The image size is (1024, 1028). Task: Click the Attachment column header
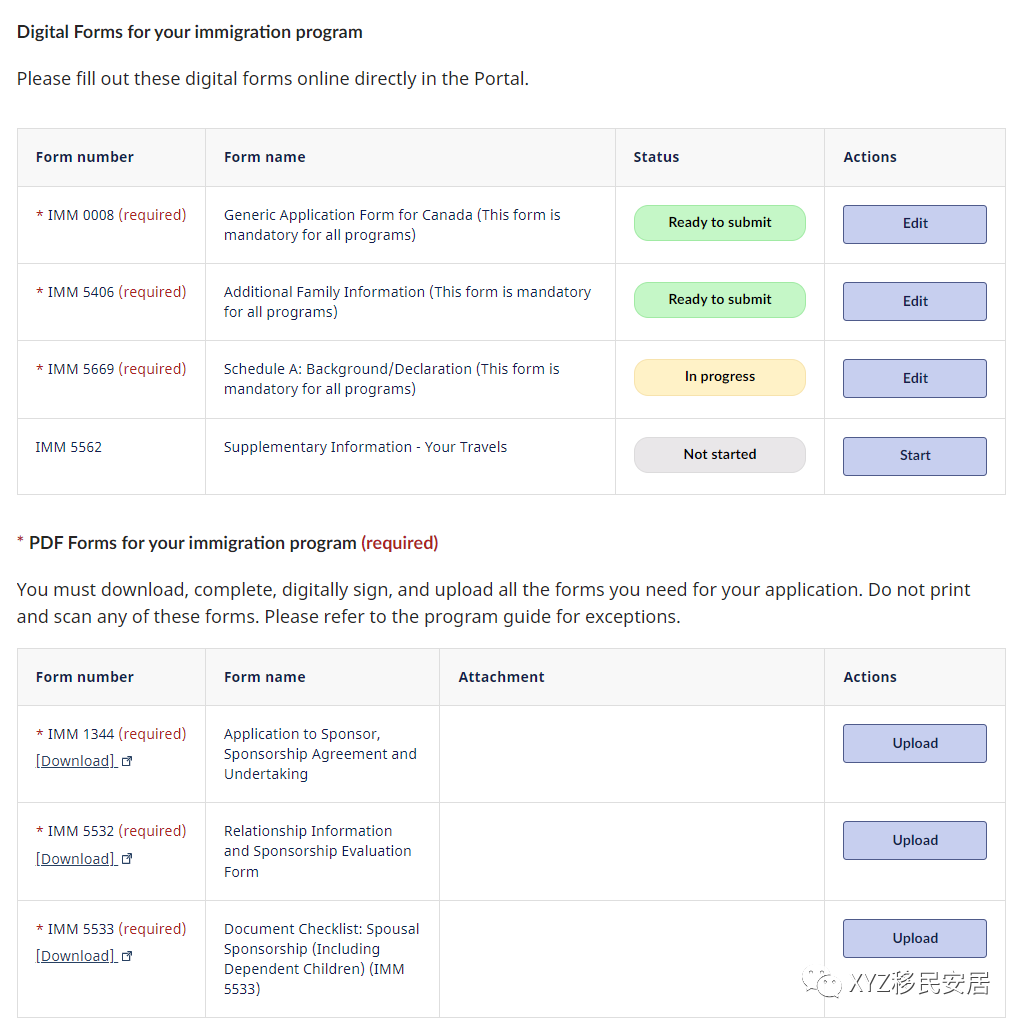[x=501, y=677]
